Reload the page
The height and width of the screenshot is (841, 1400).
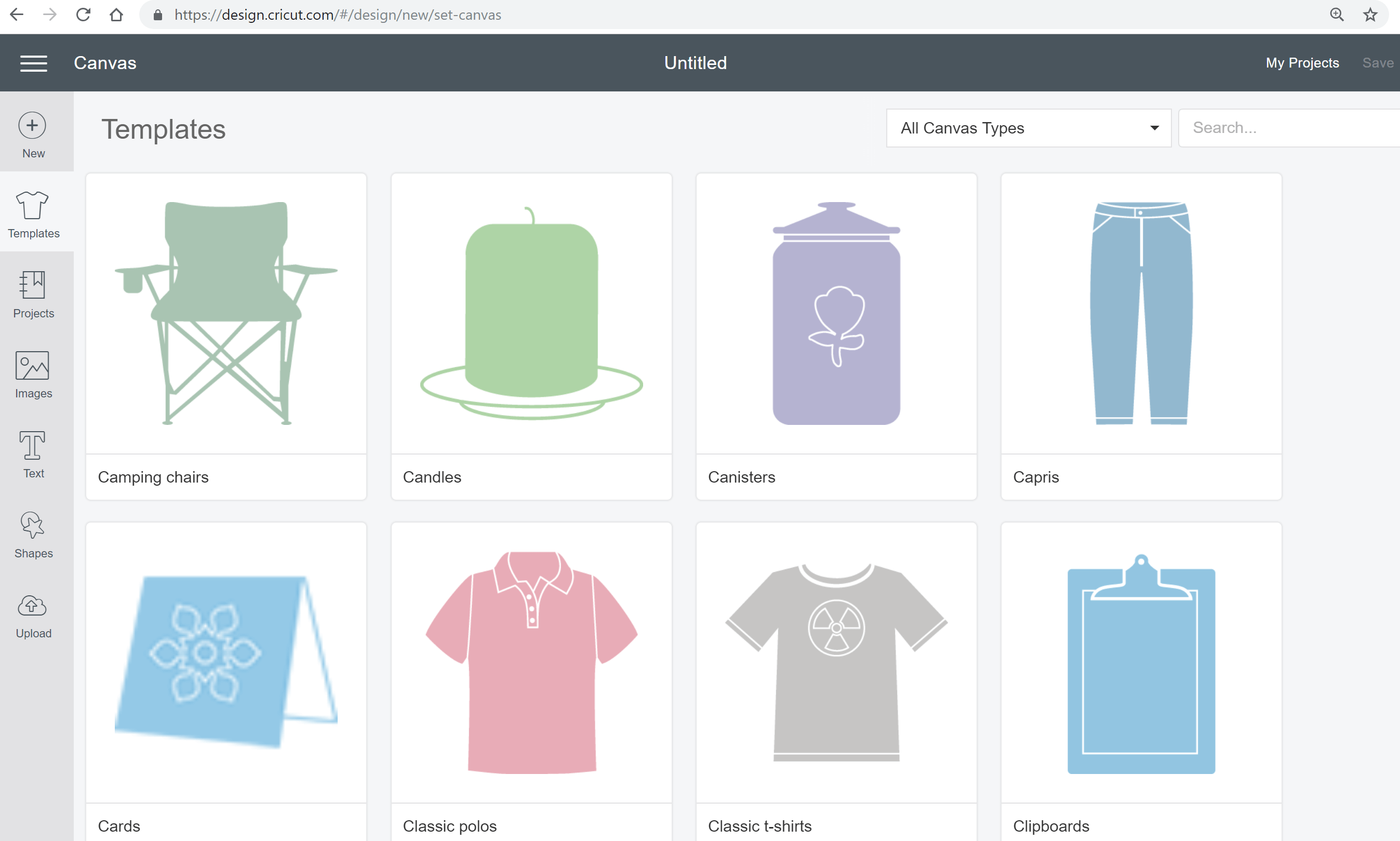(83, 15)
